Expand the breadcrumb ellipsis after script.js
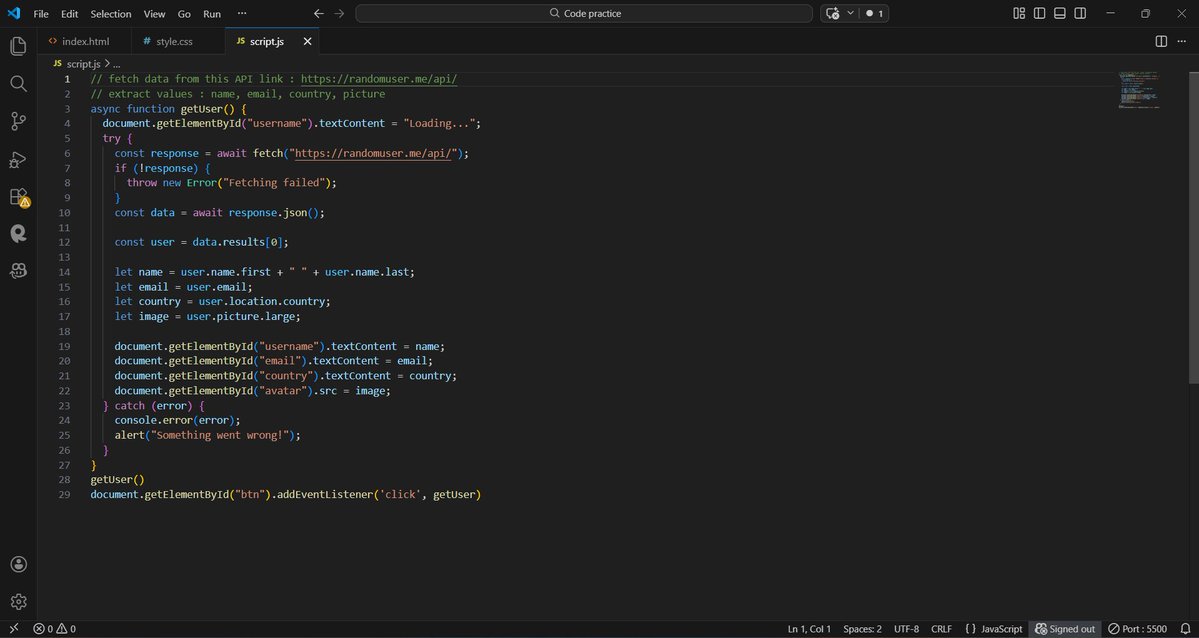This screenshot has height=638, width=1199. [116, 64]
